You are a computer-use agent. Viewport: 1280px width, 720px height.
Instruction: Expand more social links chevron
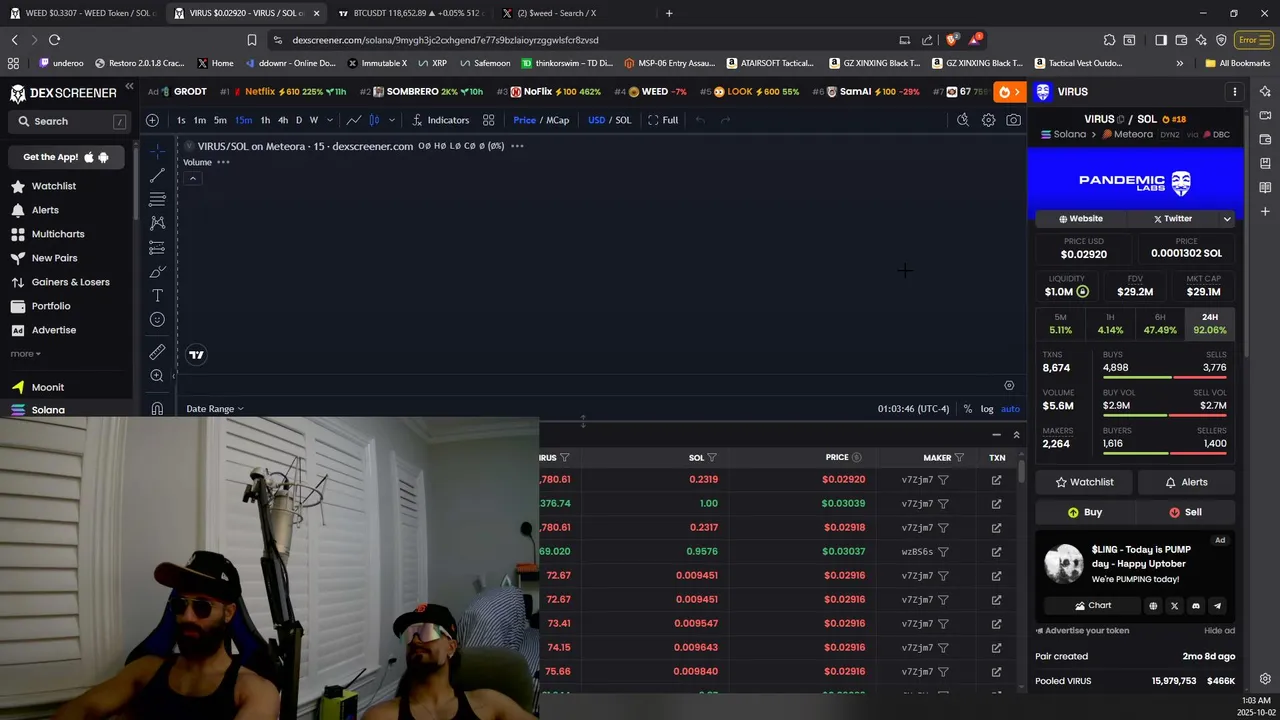click(1227, 219)
